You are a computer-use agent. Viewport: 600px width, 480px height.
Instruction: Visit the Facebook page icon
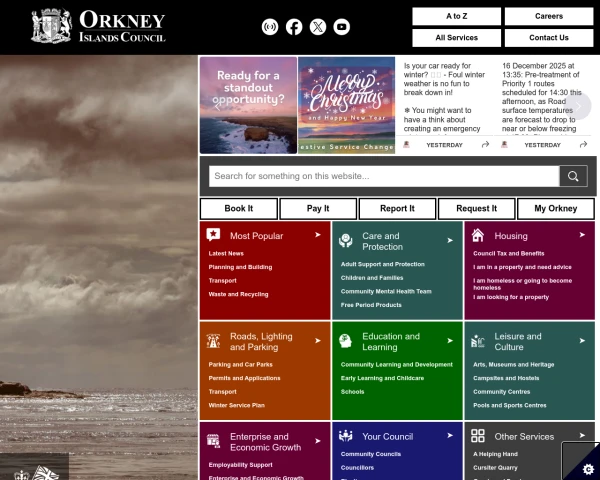coord(294,27)
